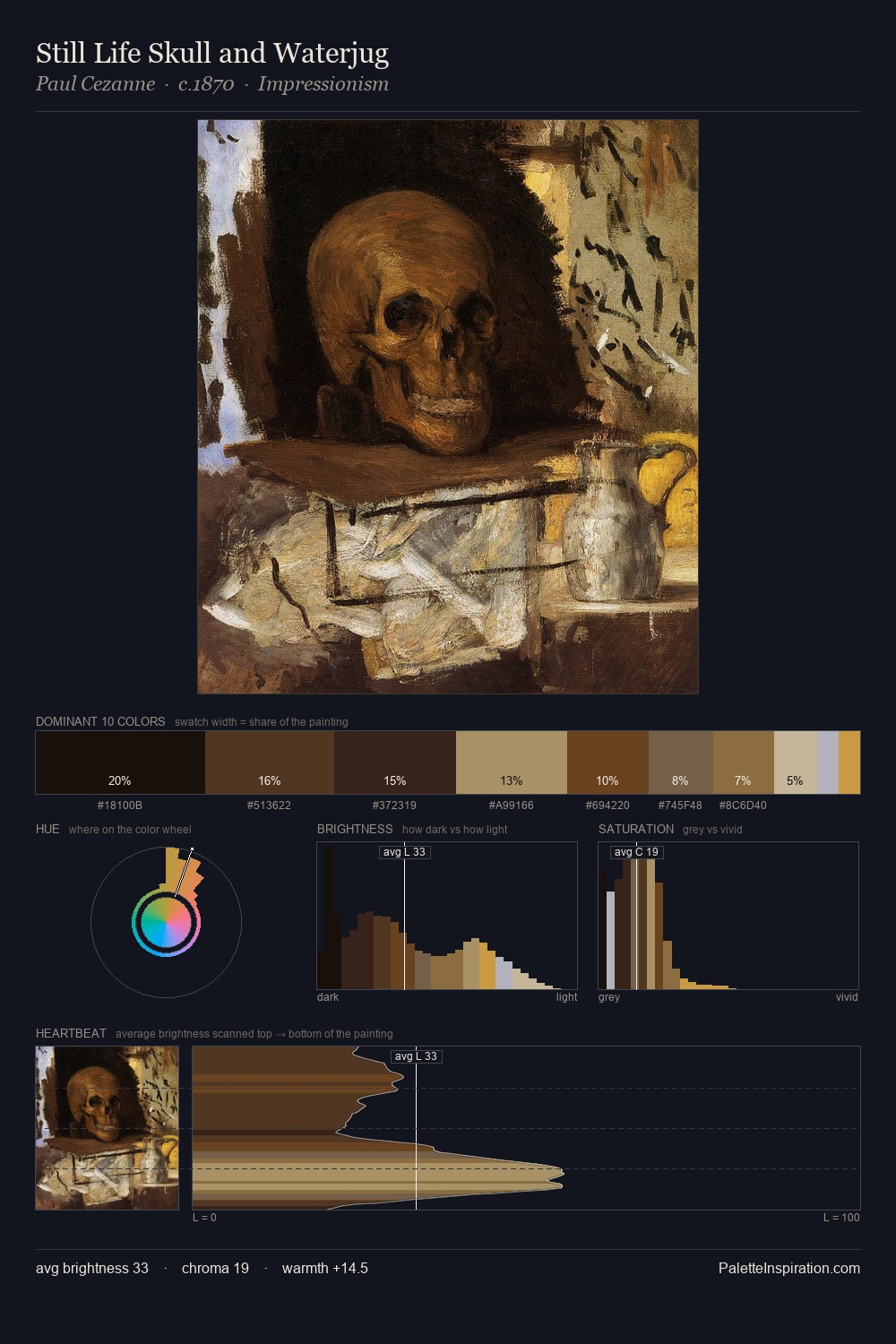Click the small heartbeat painting thumbnail
The width and height of the screenshot is (896, 1344).
tap(108, 1128)
